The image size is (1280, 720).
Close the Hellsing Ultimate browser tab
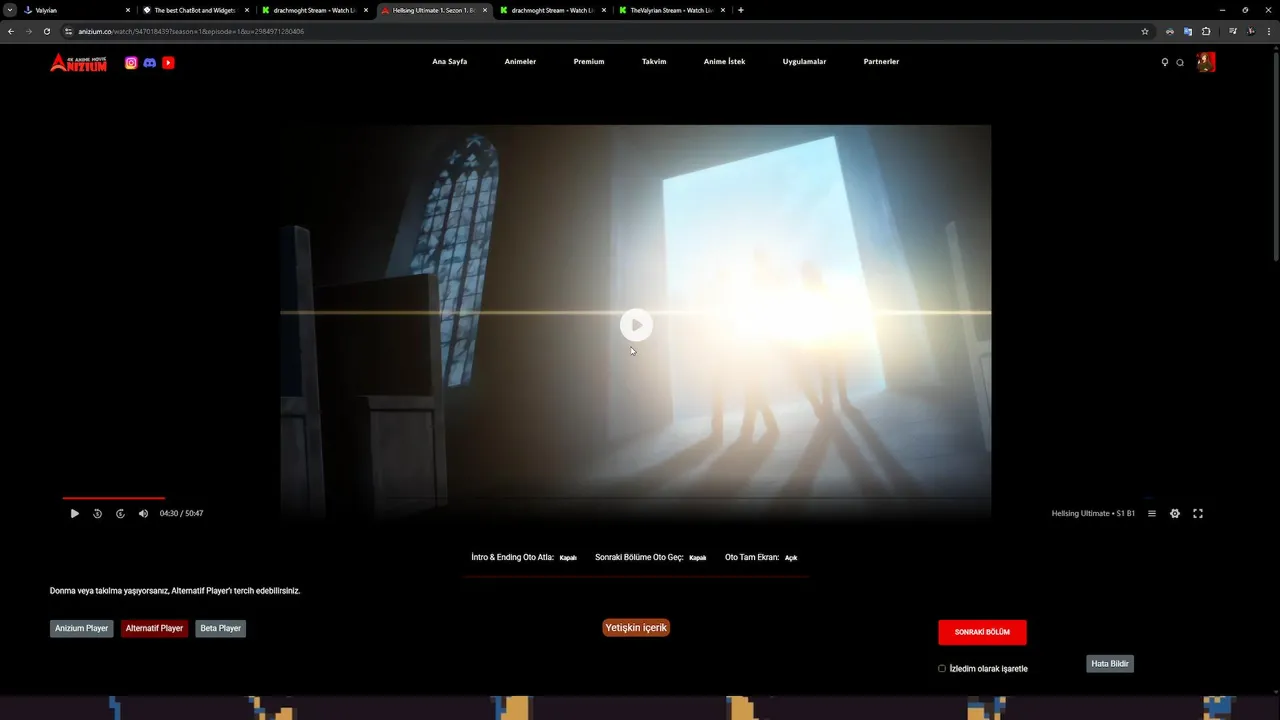pyautogui.click(x=485, y=10)
